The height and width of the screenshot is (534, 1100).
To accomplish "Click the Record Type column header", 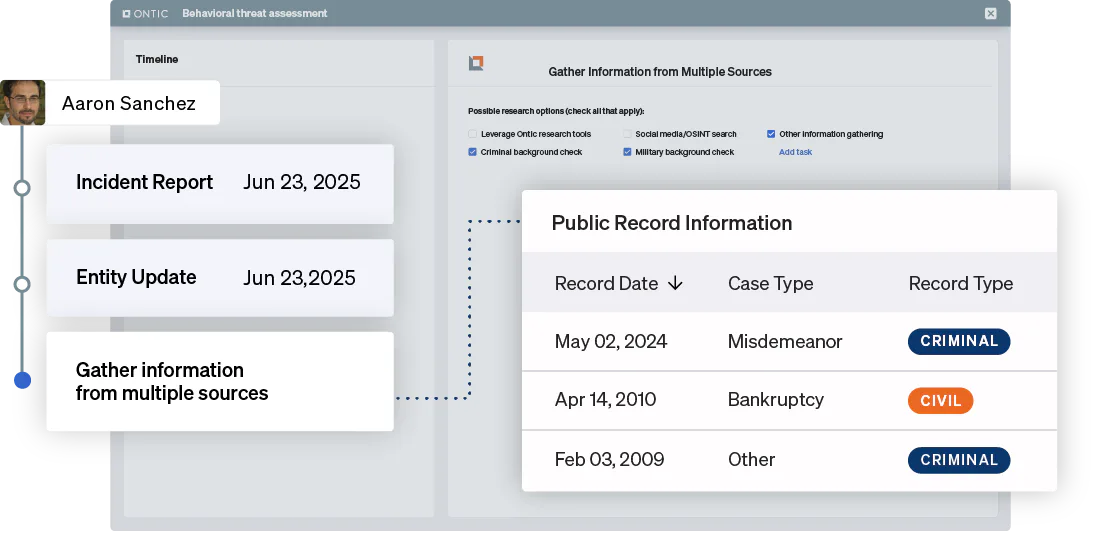I will 960,283.
